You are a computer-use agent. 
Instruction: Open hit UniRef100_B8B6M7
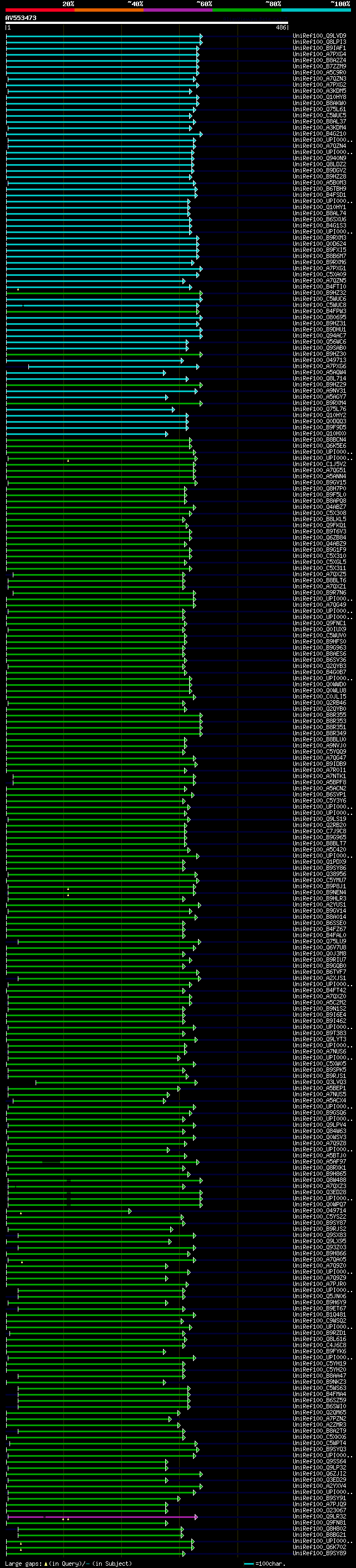click(x=319, y=256)
